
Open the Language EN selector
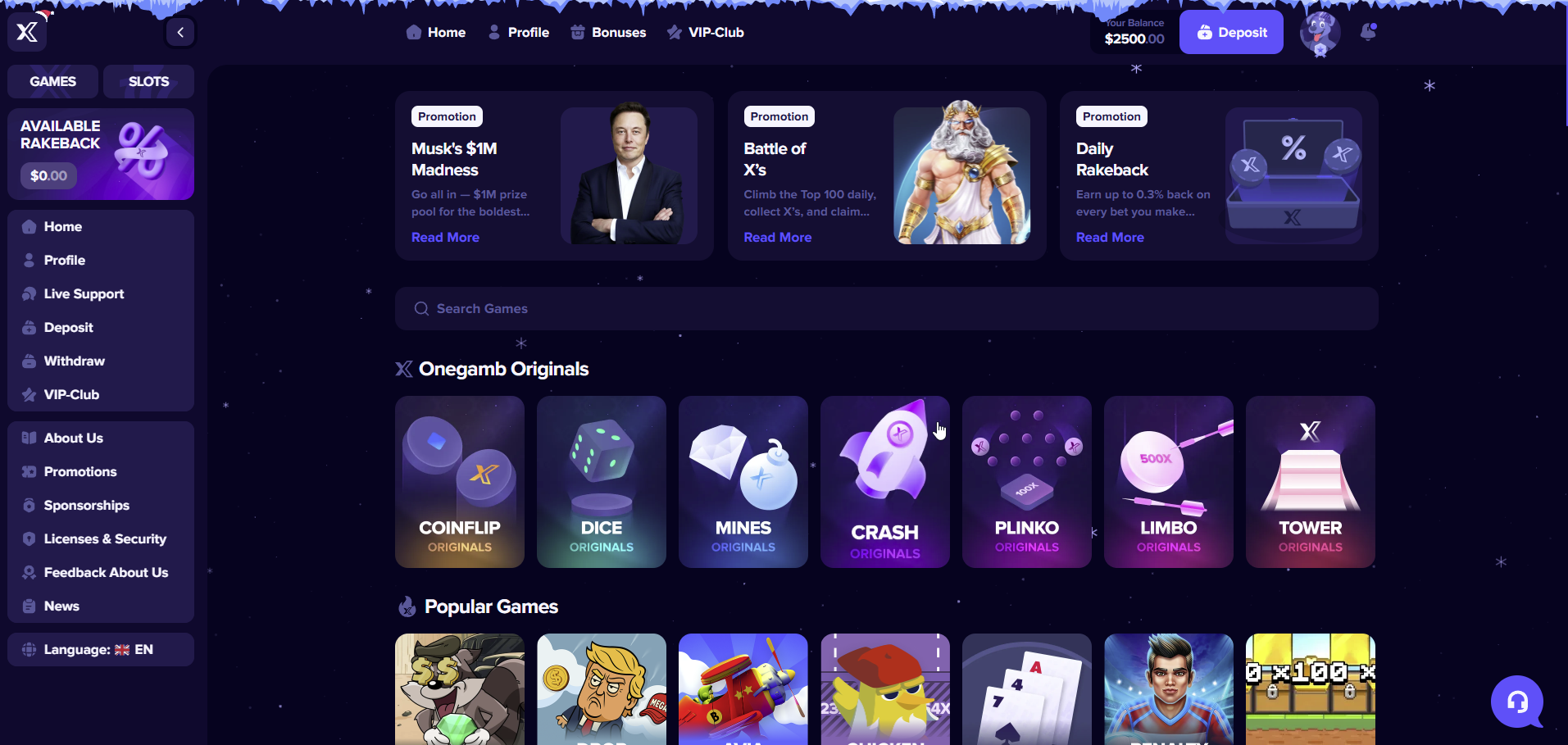point(101,649)
